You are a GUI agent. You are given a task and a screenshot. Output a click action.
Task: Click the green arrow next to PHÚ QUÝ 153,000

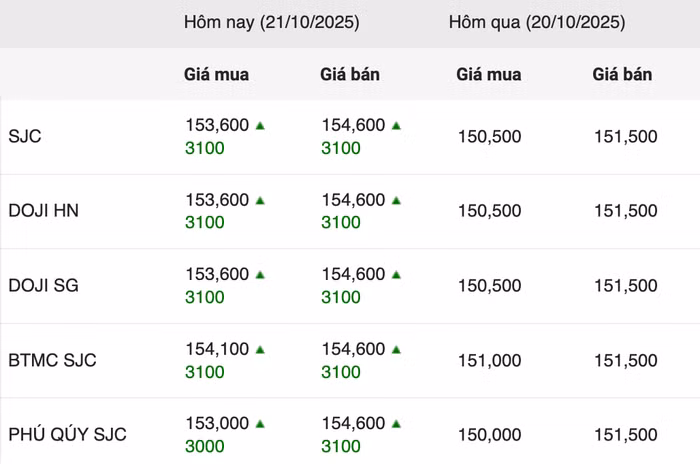click(x=260, y=424)
